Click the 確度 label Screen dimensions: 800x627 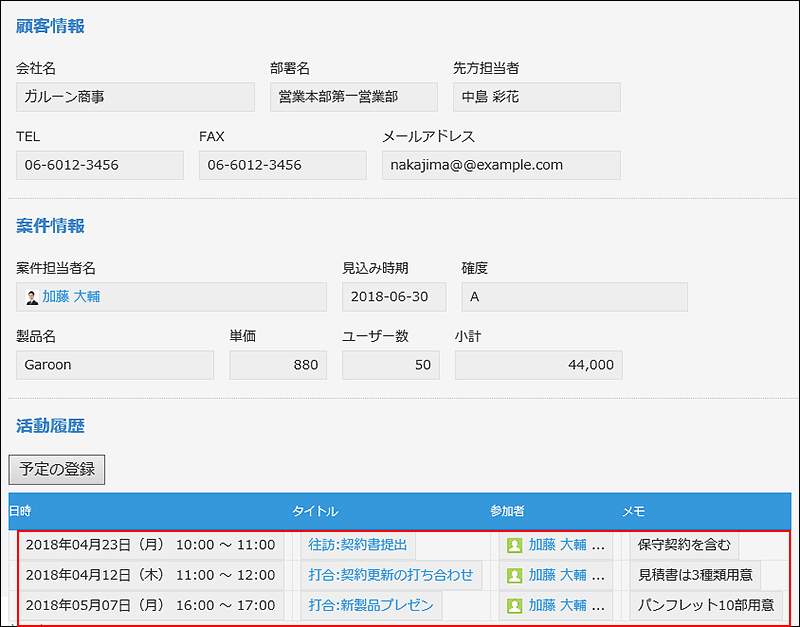click(474, 268)
